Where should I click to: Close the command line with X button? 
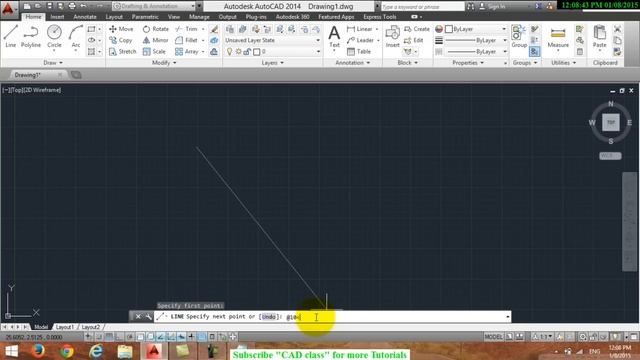coord(138,316)
